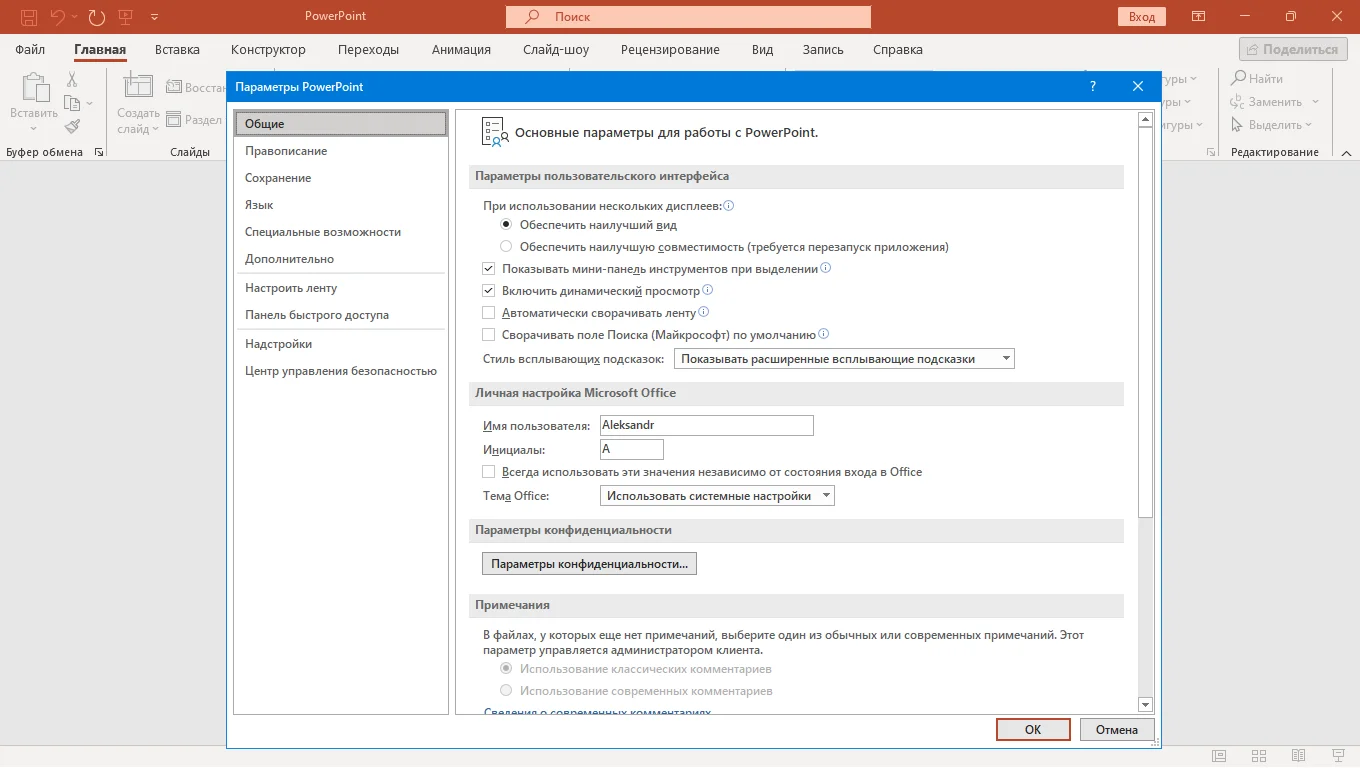Open the Quick Access Toolbar customize arrow
Screen dimensions: 1360x768
(154, 17)
